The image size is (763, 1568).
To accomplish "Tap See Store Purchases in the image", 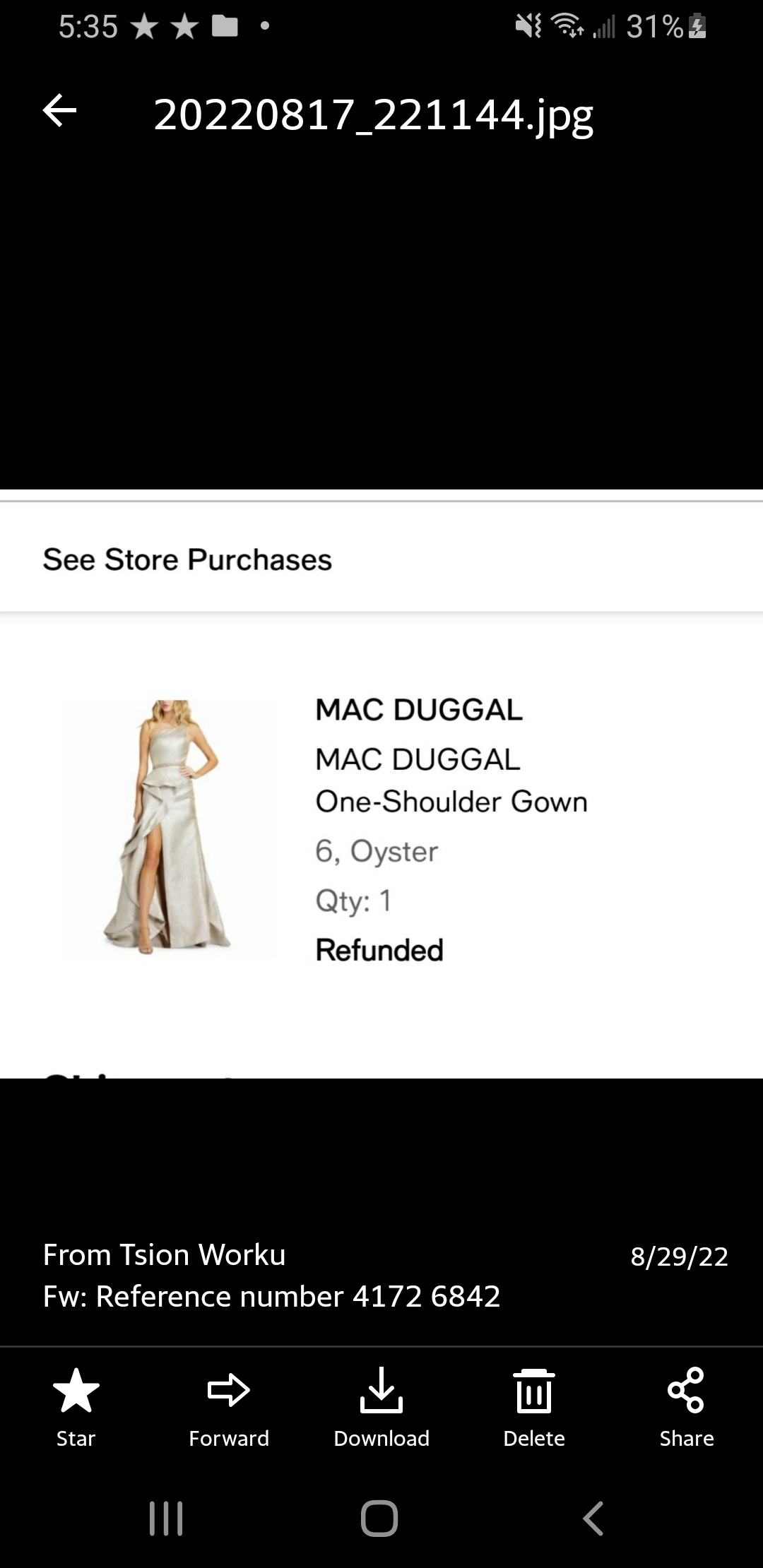I will (x=187, y=559).
